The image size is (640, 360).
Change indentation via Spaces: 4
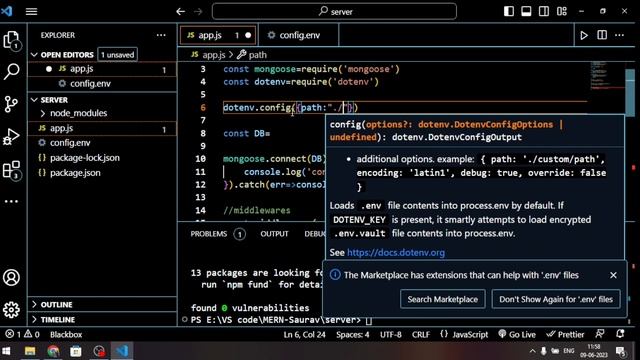click(x=353, y=334)
